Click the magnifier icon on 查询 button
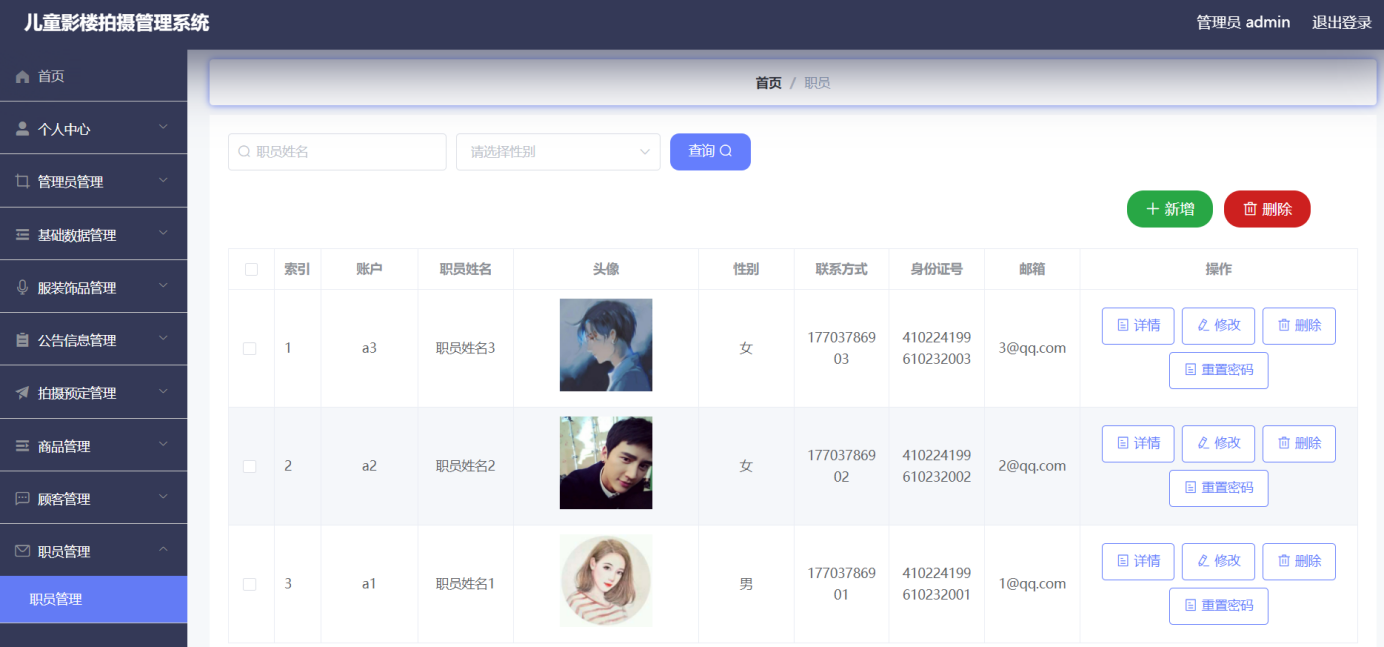The height and width of the screenshot is (647, 1384). coord(726,151)
